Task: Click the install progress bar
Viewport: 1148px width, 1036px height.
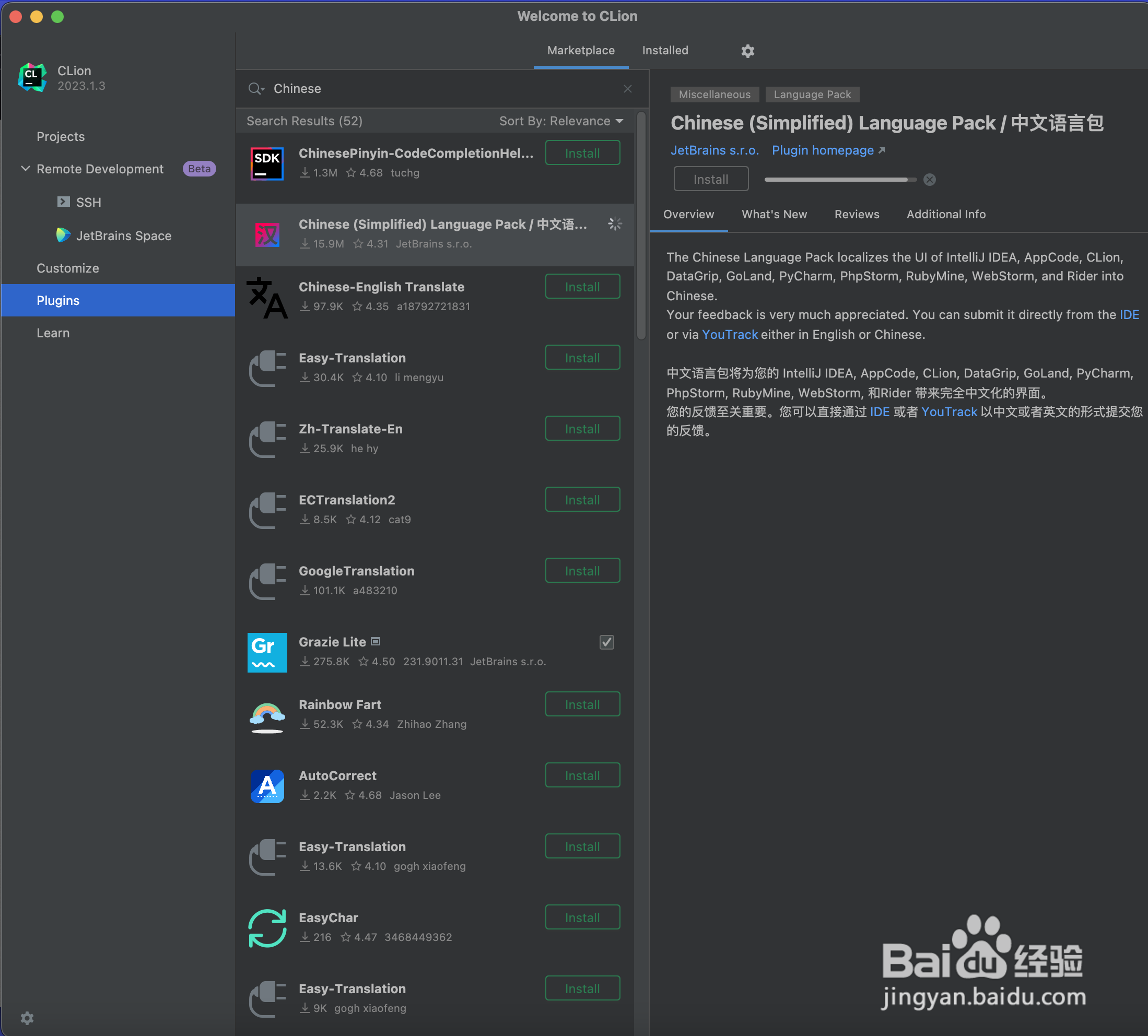Action: click(840, 180)
